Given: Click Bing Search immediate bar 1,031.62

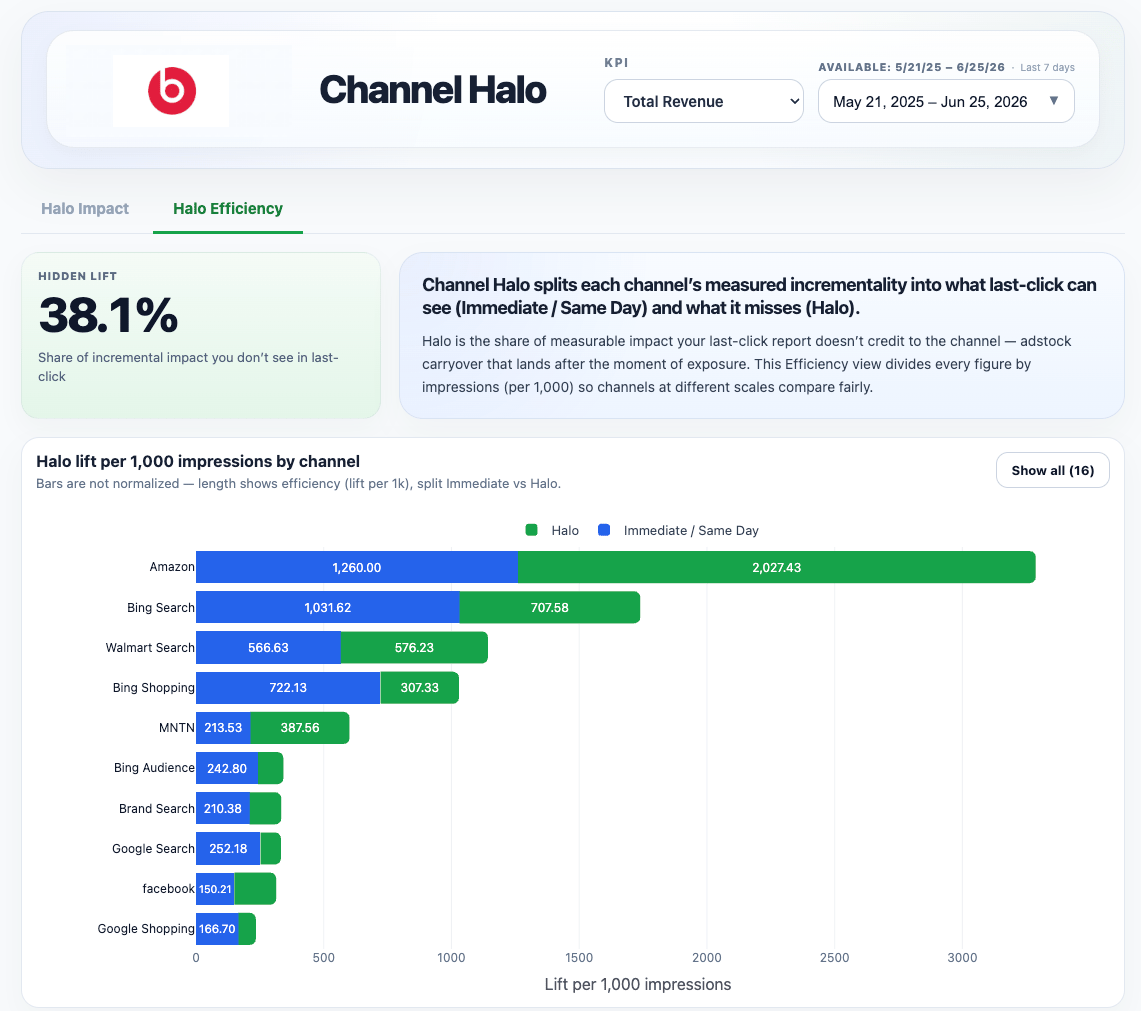Looking at the screenshot, I should [x=327, y=607].
